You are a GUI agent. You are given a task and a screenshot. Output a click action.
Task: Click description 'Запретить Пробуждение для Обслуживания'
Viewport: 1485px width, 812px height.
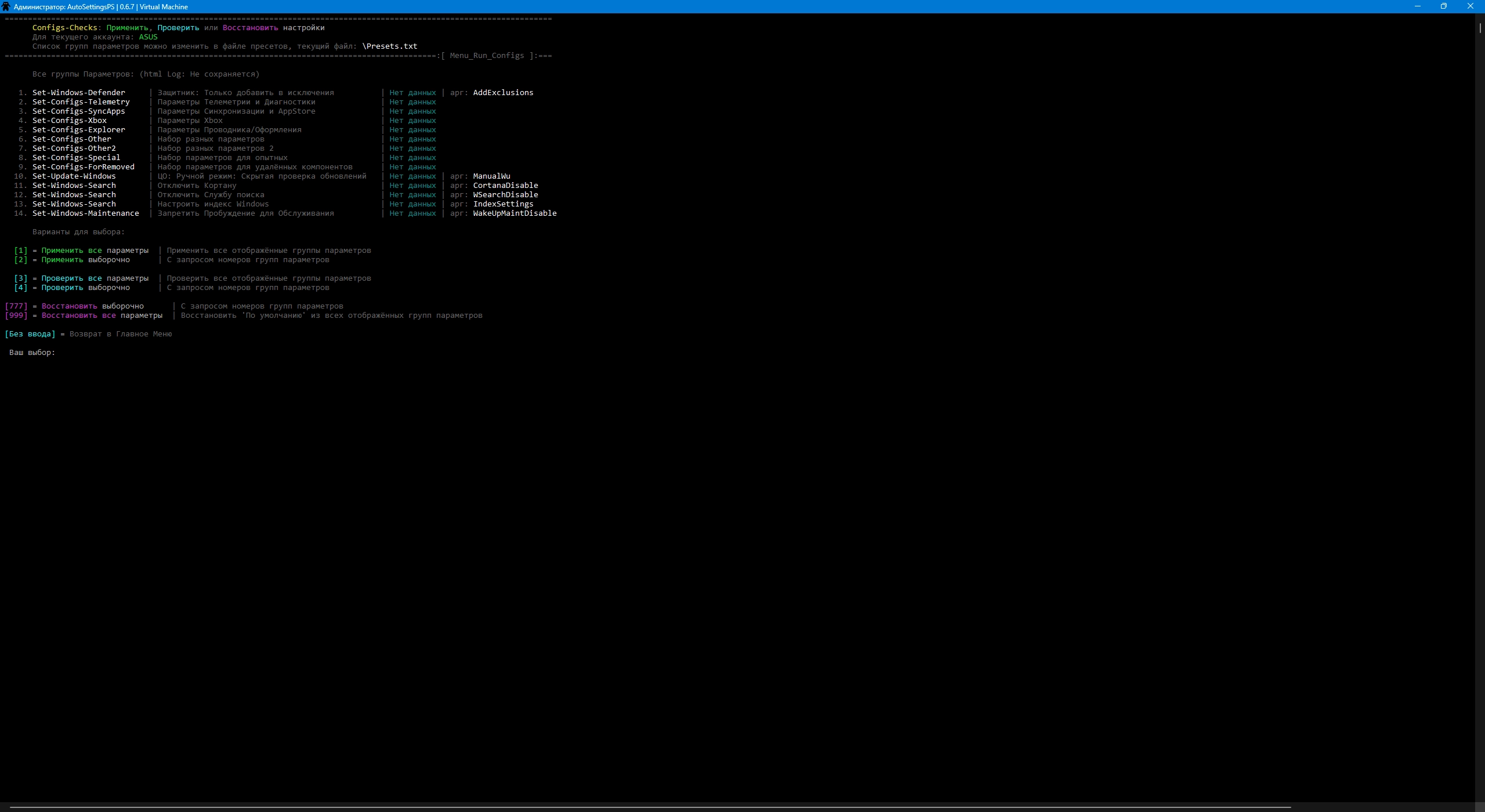point(246,213)
